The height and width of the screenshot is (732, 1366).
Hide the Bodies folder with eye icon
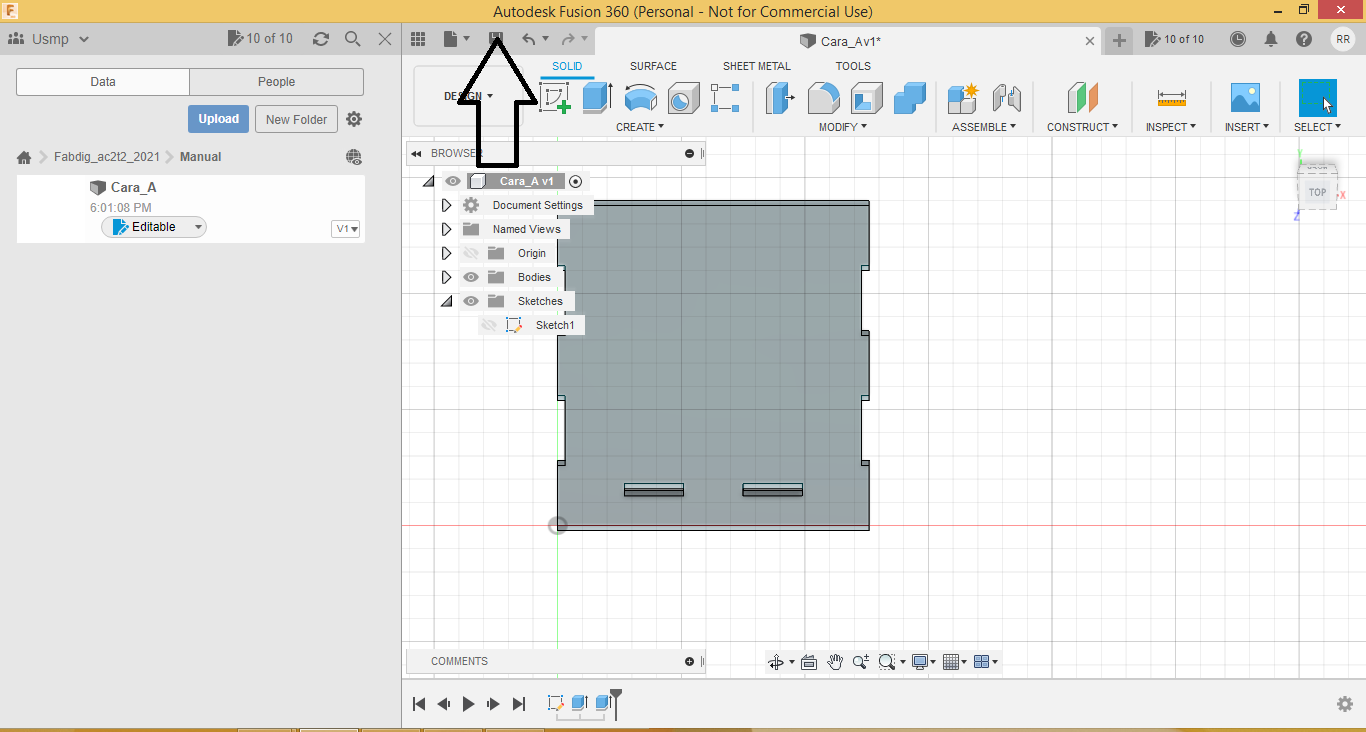click(x=471, y=277)
